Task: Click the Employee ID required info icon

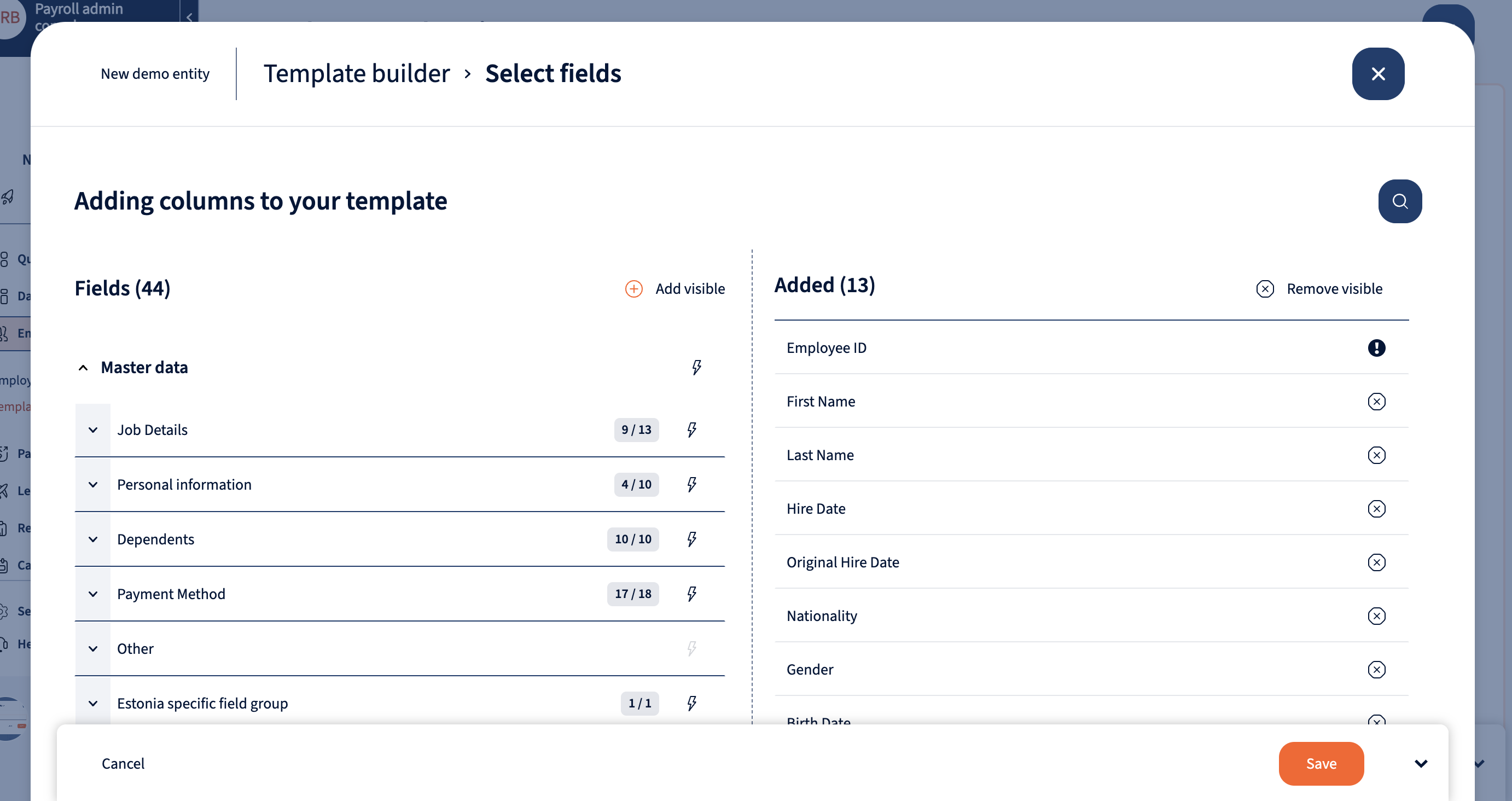Action: [x=1376, y=347]
